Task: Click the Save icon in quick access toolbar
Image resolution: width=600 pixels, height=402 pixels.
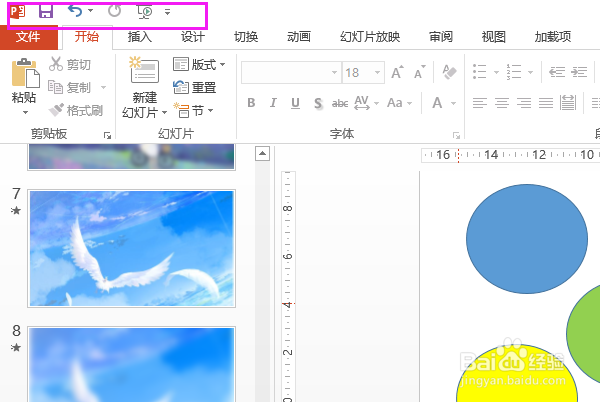Action: click(46, 11)
